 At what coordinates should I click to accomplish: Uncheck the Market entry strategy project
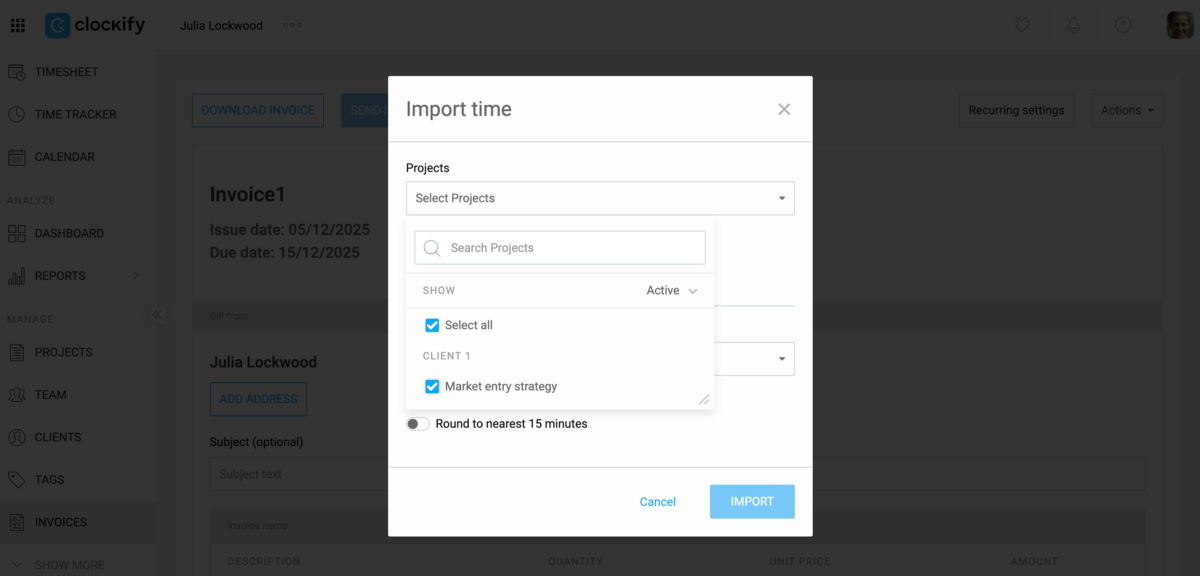tap(431, 386)
